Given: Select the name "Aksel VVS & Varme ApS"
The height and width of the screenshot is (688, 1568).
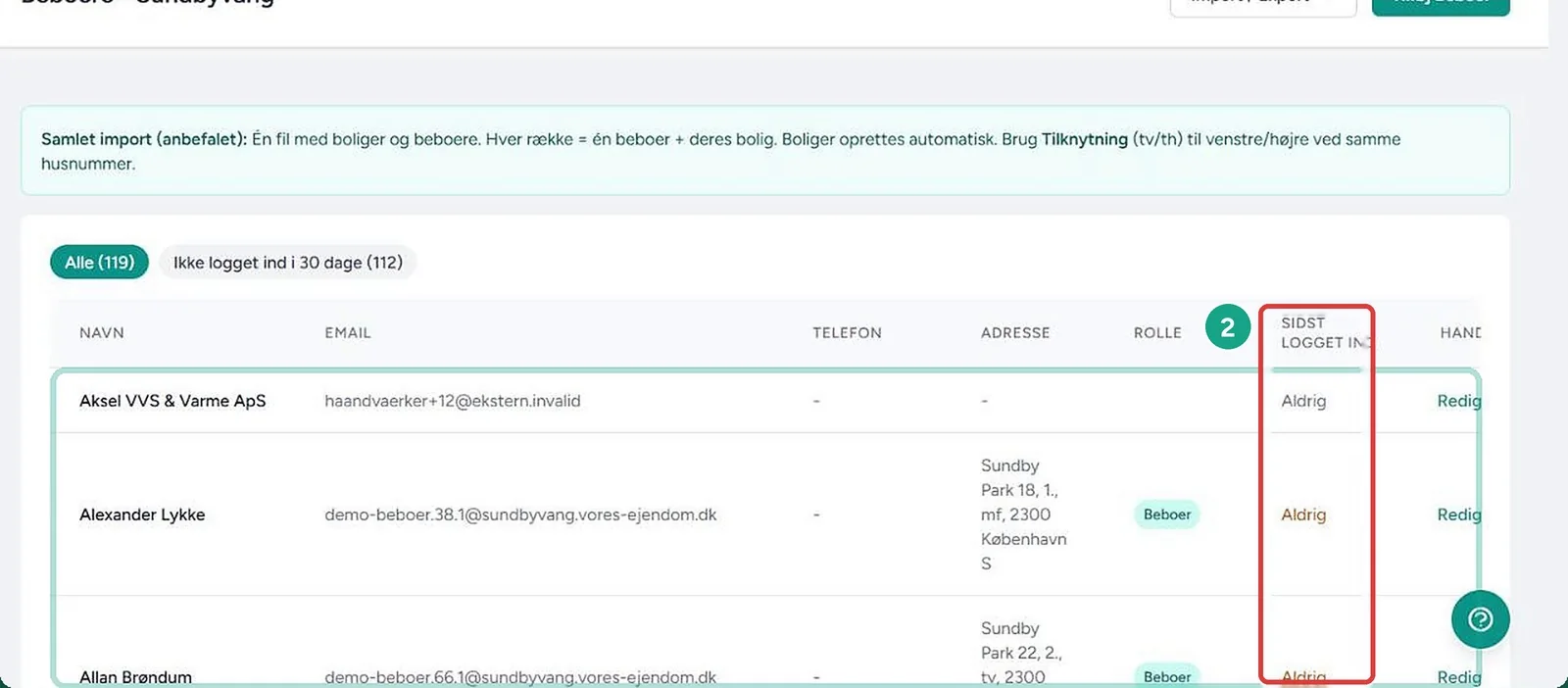Looking at the screenshot, I should point(172,401).
